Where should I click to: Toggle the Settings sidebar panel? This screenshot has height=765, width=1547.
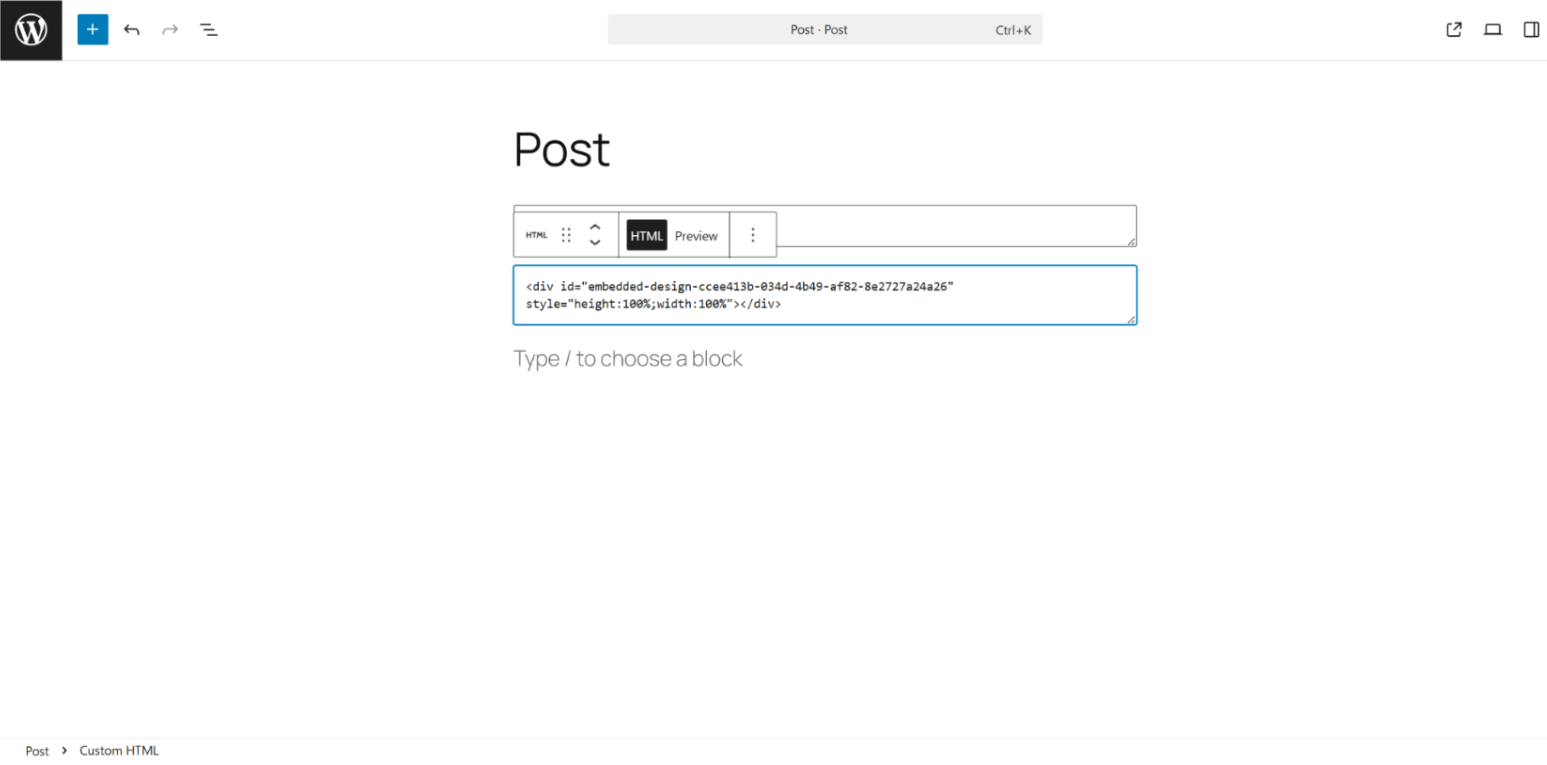pos(1531,30)
